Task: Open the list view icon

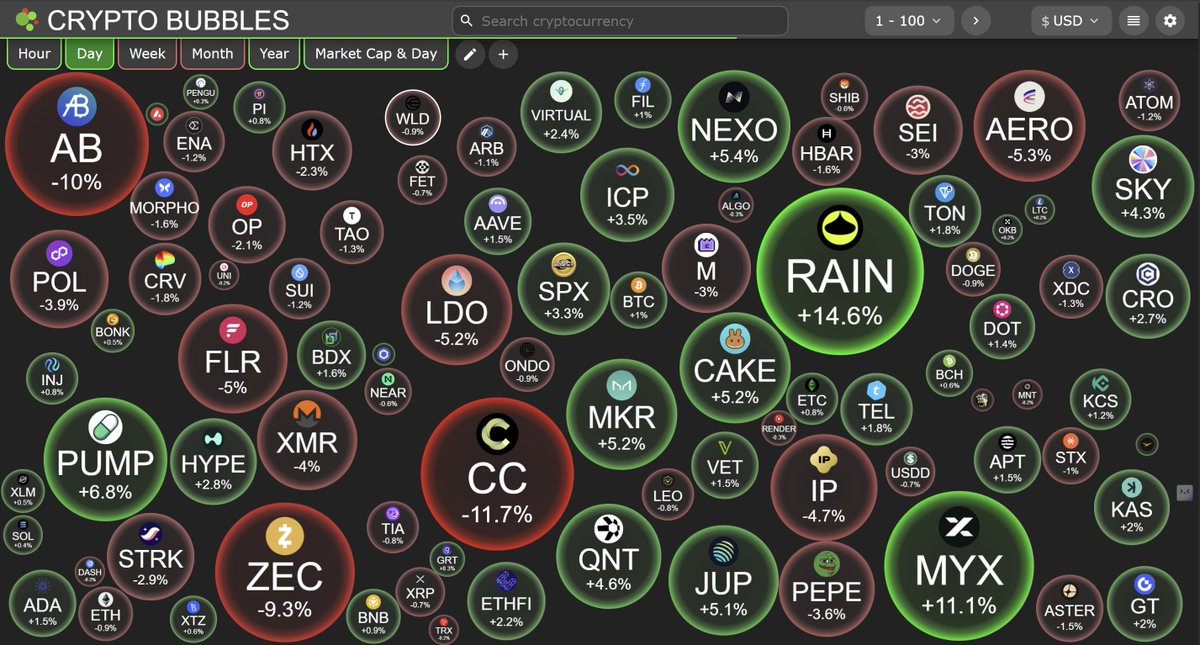Action: coord(1133,20)
